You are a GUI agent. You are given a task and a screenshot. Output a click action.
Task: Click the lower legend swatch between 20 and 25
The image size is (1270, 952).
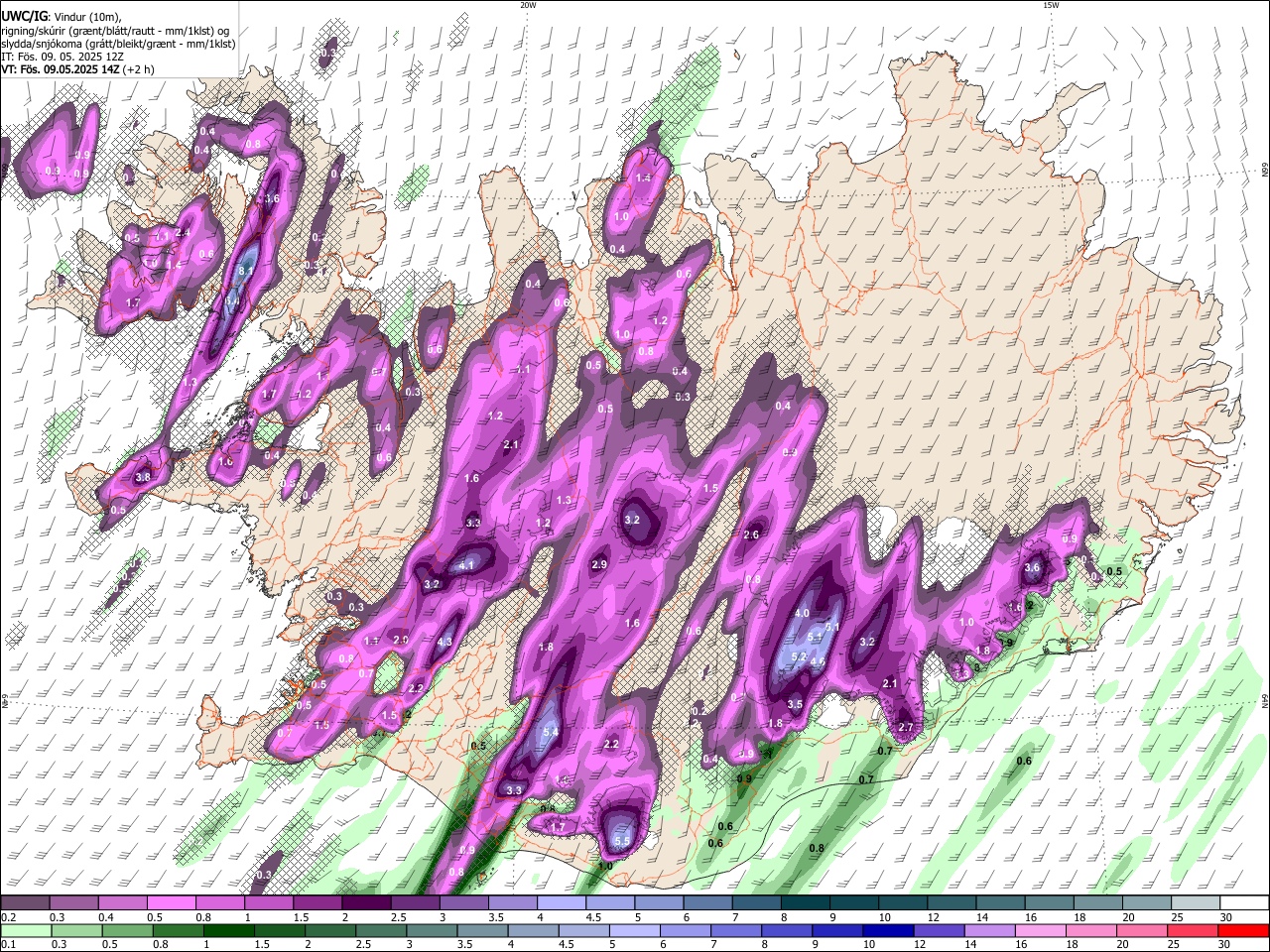(x=1142, y=930)
